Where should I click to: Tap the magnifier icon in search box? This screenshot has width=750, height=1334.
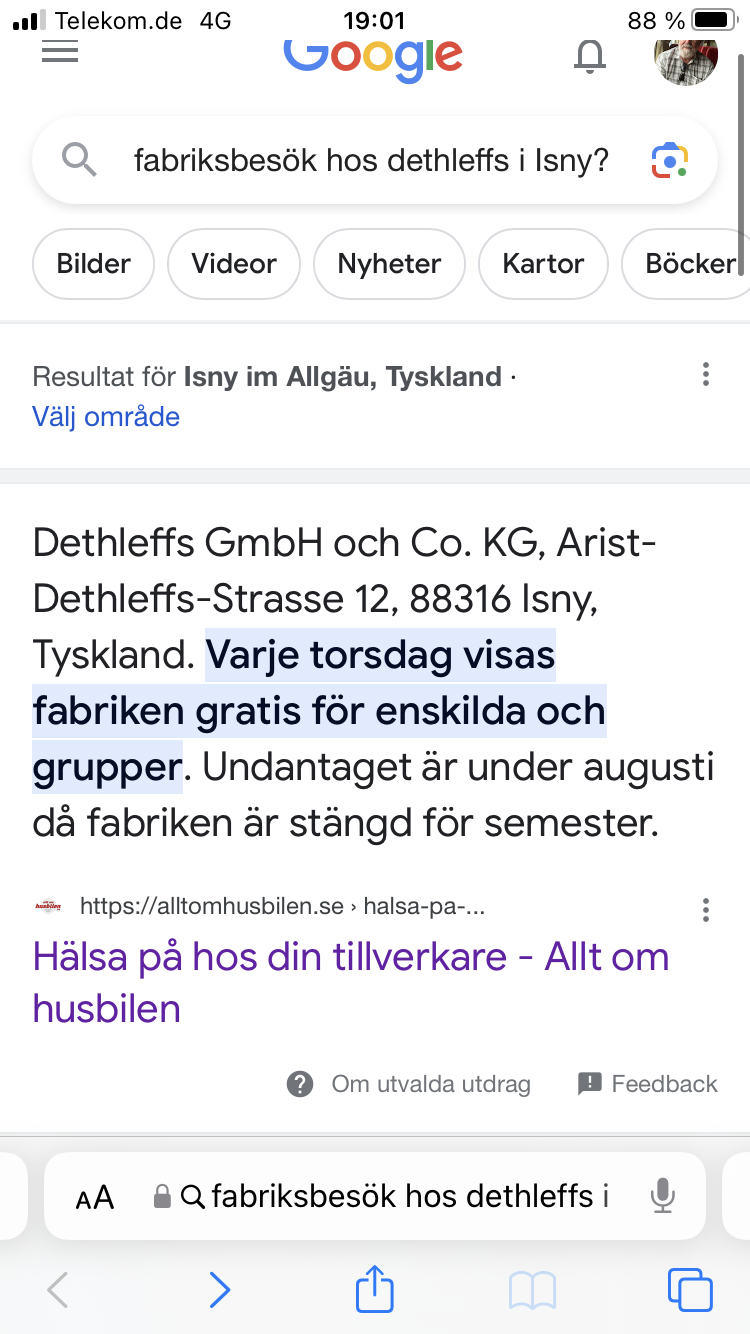coord(79,160)
